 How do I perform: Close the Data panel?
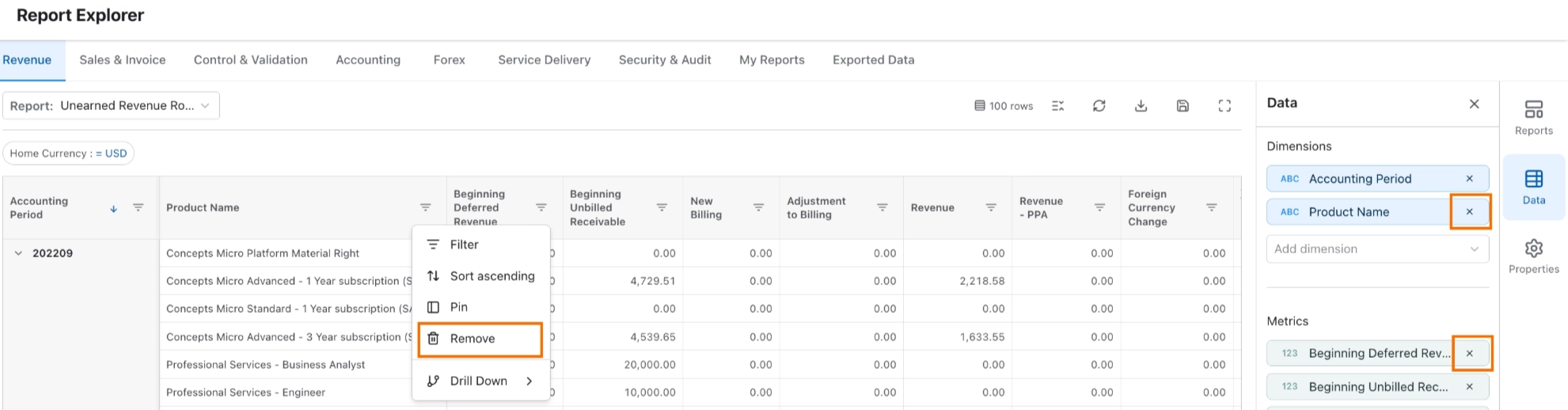pos(1474,104)
